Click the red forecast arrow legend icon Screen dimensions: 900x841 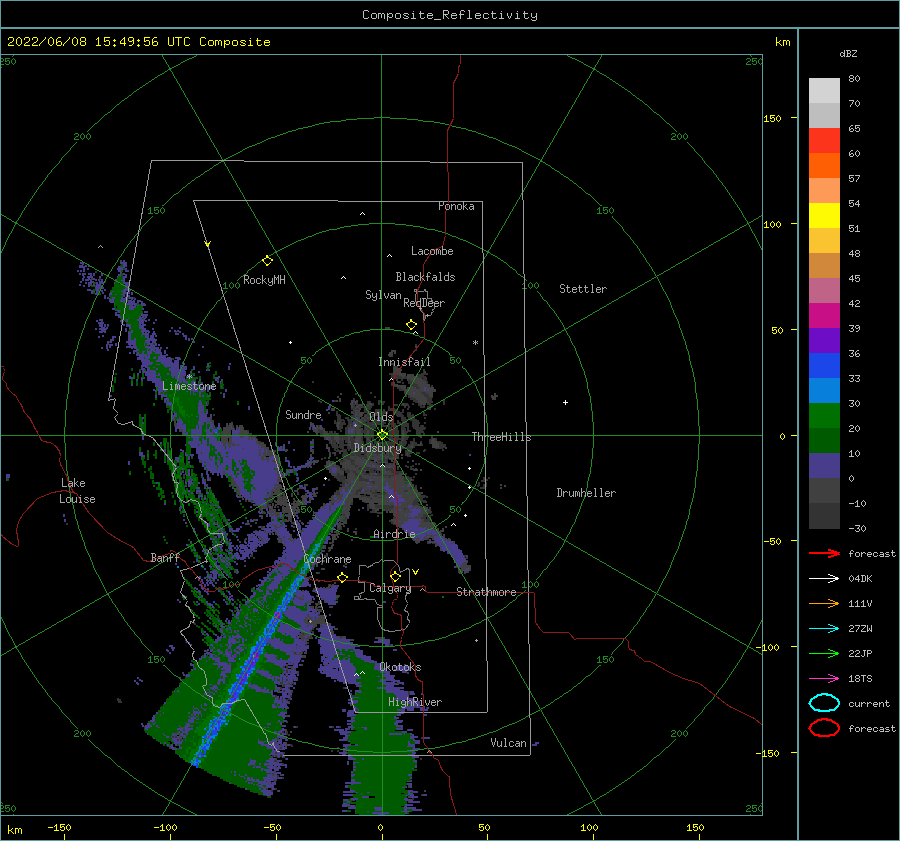(824, 553)
